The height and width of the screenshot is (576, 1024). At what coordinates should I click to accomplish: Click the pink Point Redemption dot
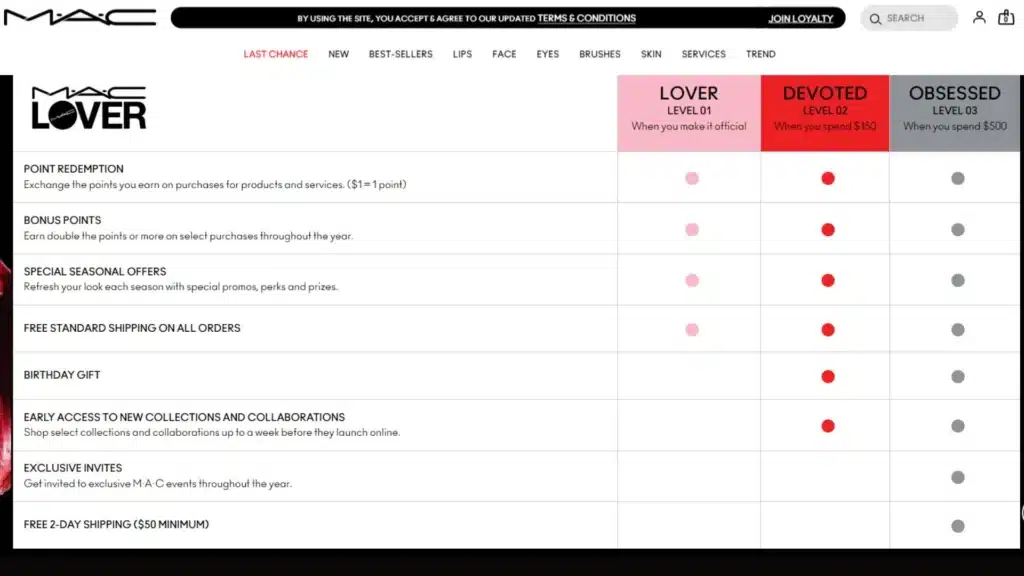(691, 178)
